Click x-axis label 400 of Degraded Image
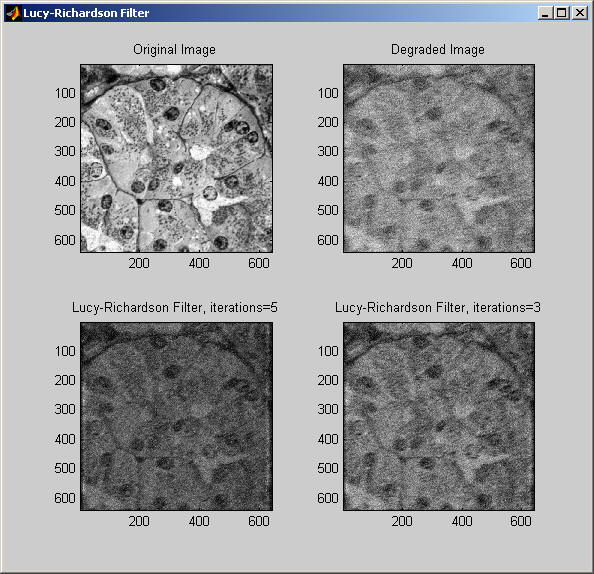This screenshot has height=574, width=594. [462, 263]
